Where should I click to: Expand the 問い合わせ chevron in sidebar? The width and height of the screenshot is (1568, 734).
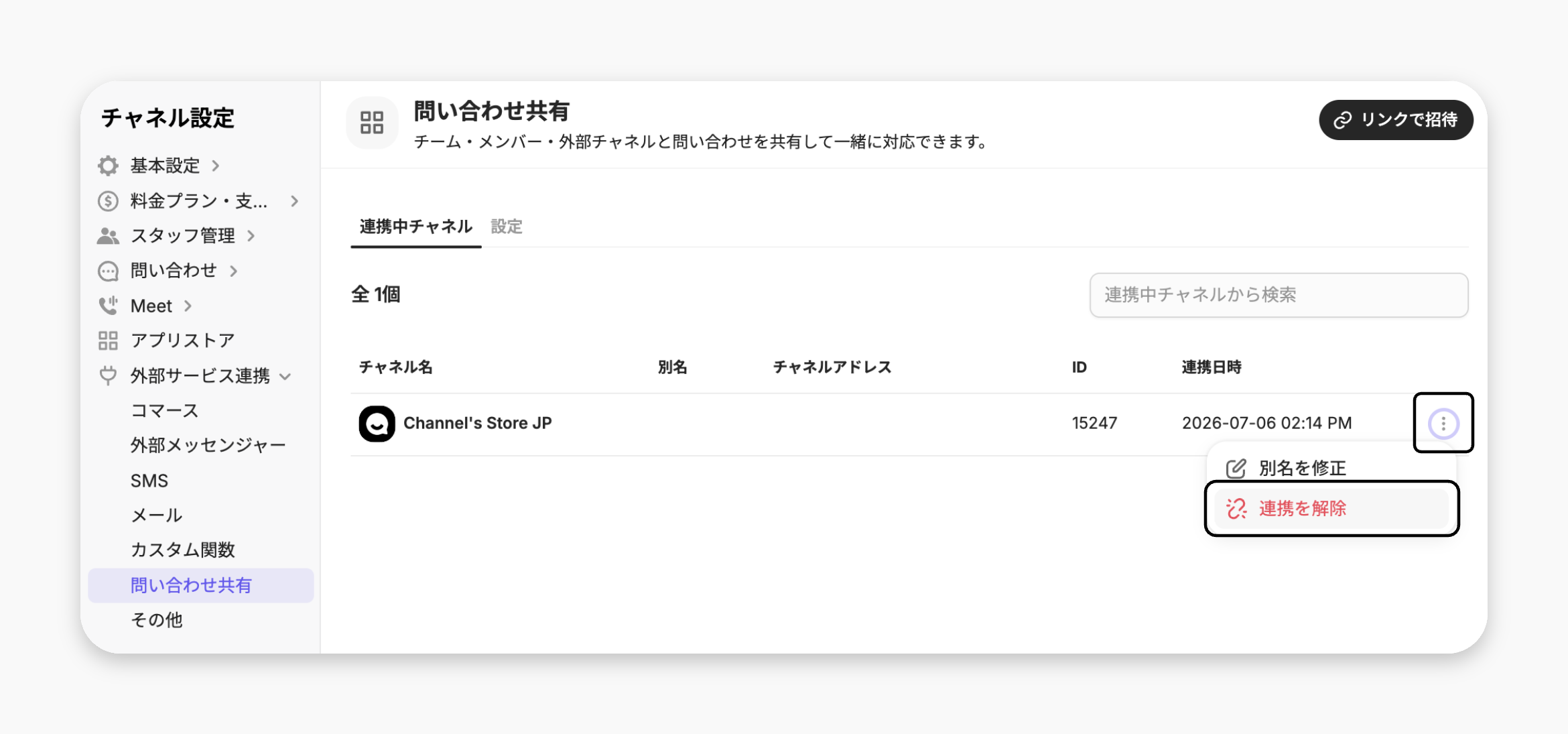(x=234, y=271)
